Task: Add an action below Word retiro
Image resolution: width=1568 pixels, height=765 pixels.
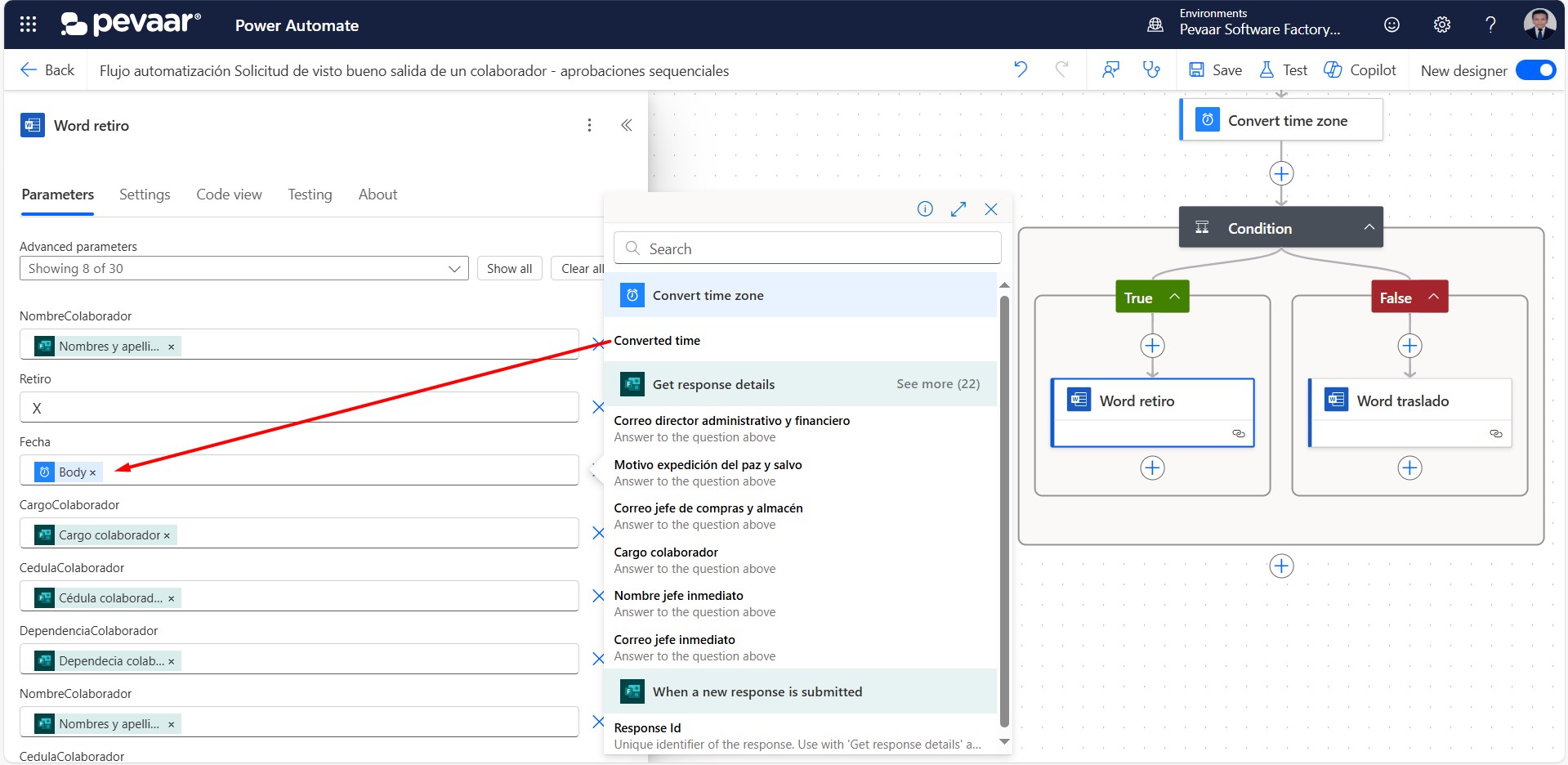Action: pos(1152,468)
